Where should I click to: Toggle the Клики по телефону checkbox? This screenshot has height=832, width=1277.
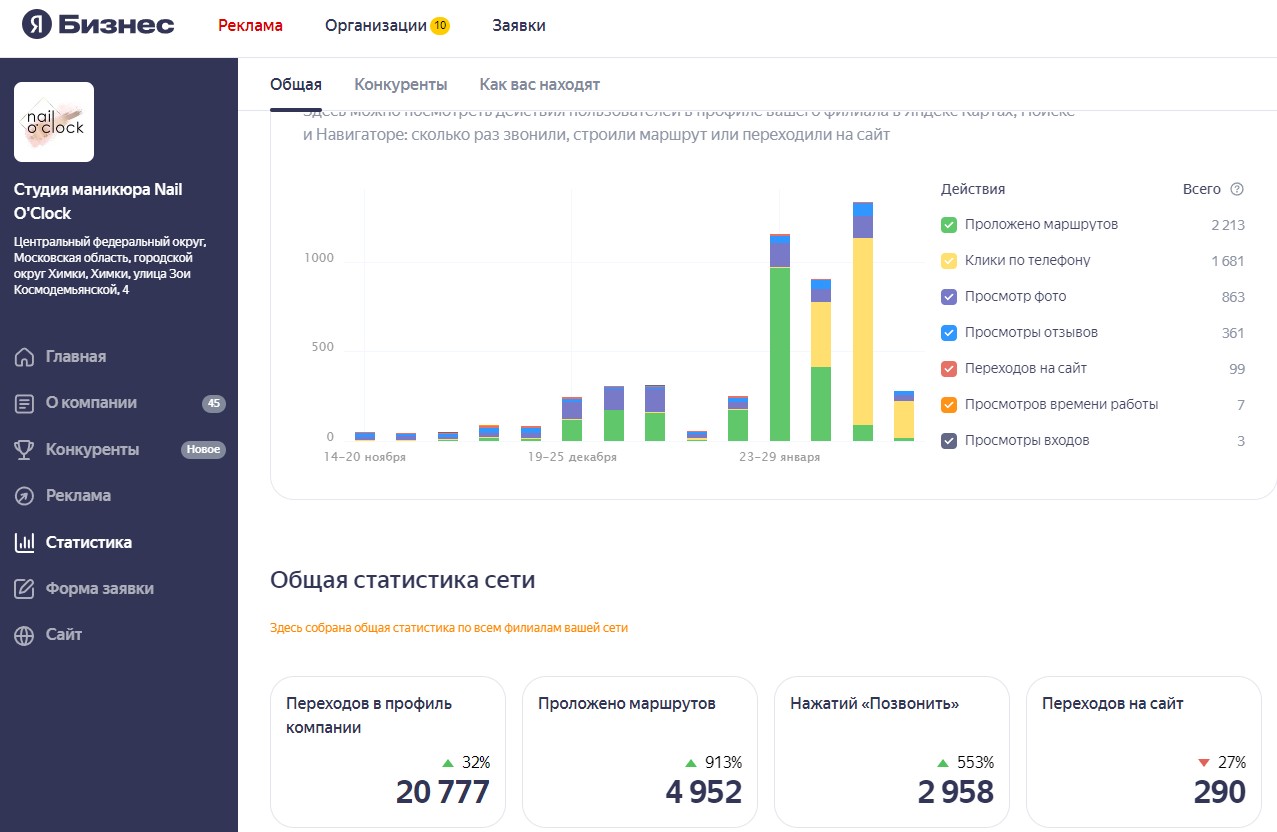pyautogui.click(x=950, y=261)
